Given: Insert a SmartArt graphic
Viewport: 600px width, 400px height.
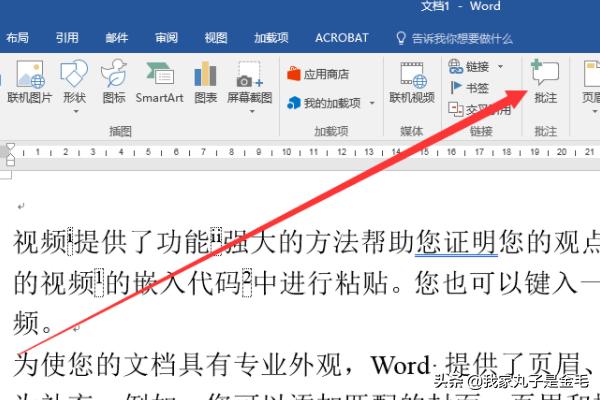Looking at the screenshot, I should pyautogui.click(x=159, y=82).
